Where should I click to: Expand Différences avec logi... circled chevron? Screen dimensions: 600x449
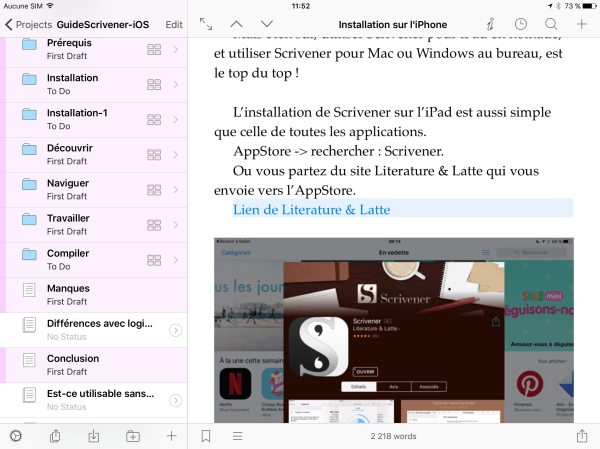click(176, 330)
